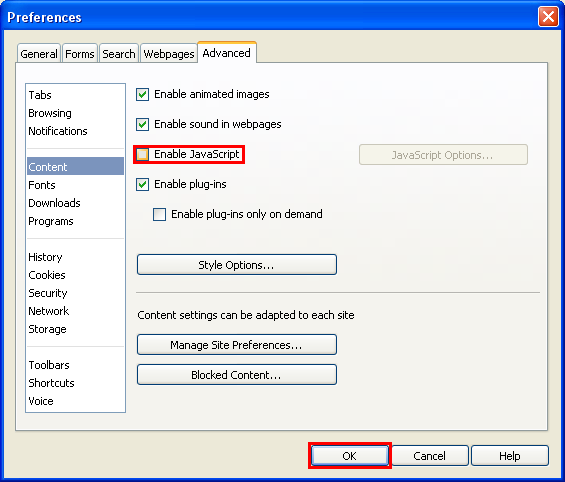Select History in the sidebar list
The height and width of the screenshot is (482, 565).
(75, 257)
